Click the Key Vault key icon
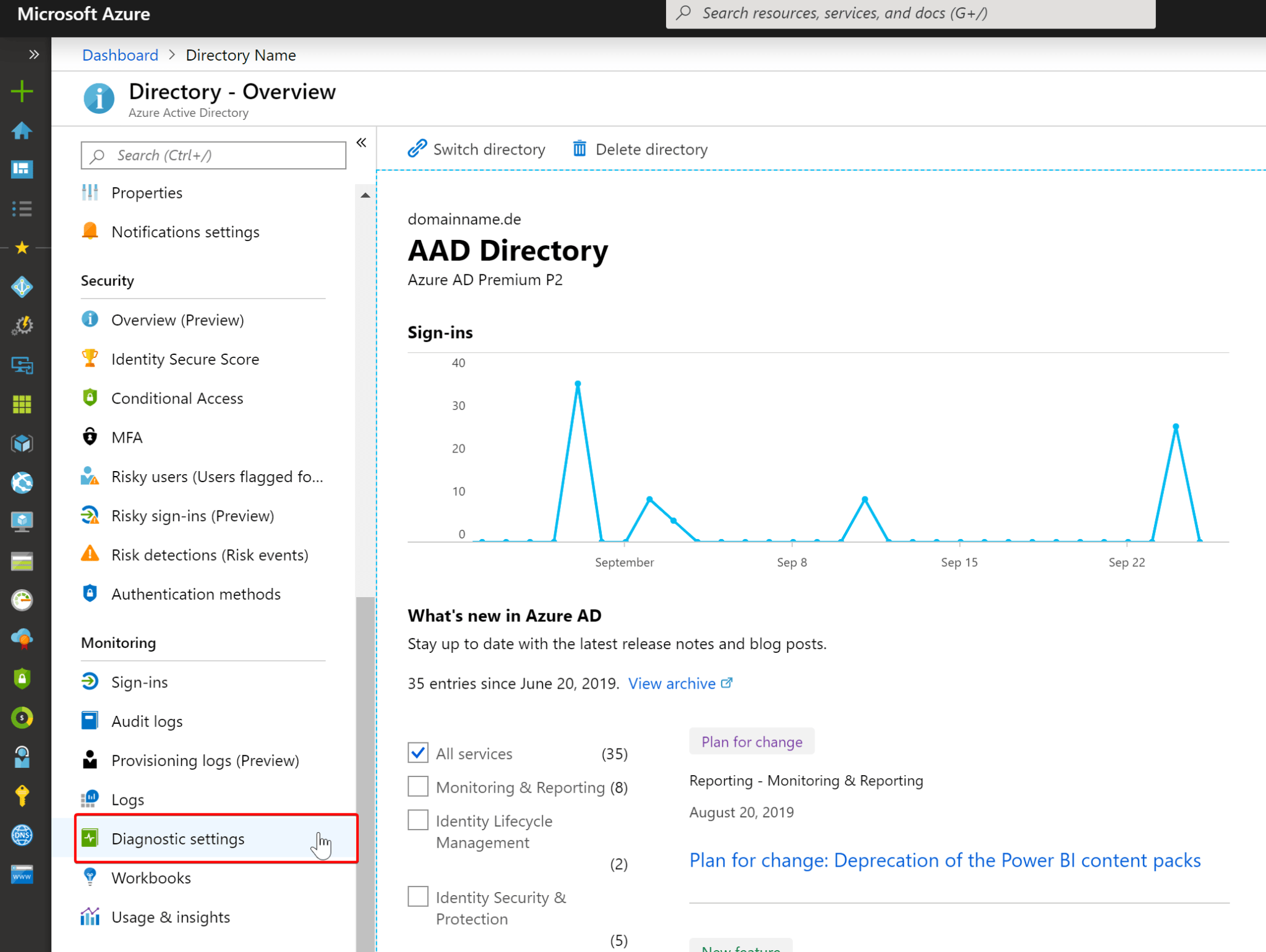The height and width of the screenshot is (952, 1266). tap(22, 796)
